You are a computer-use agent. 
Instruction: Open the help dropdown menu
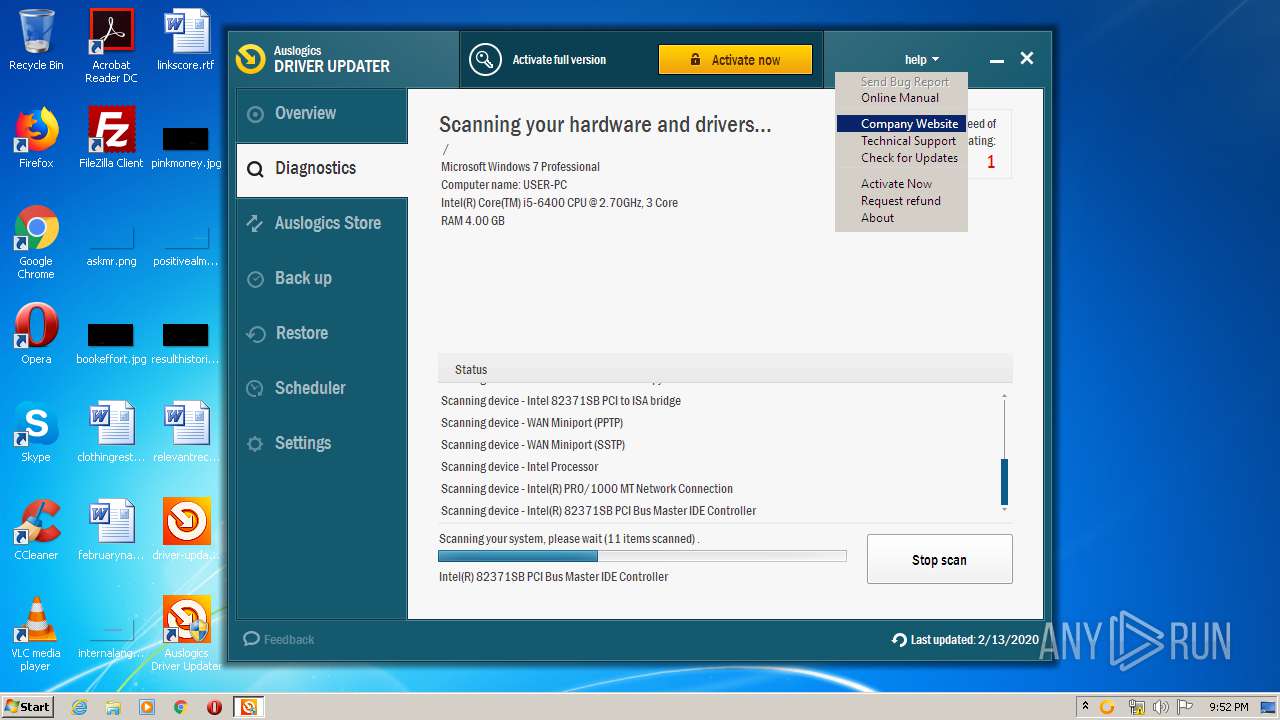point(921,60)
